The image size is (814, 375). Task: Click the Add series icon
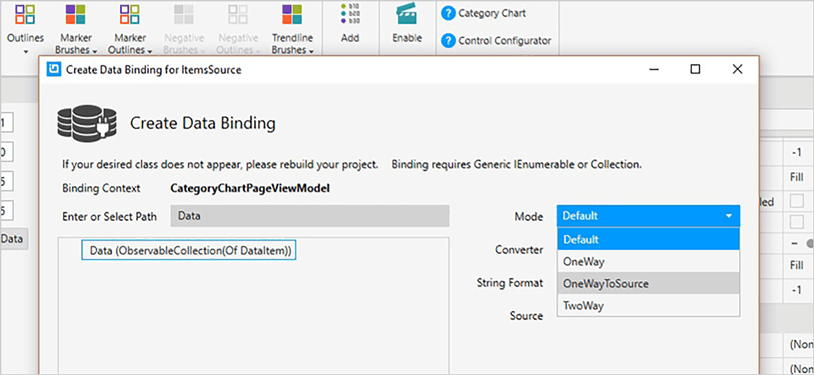pyautogui.click(x=350, y=15)
